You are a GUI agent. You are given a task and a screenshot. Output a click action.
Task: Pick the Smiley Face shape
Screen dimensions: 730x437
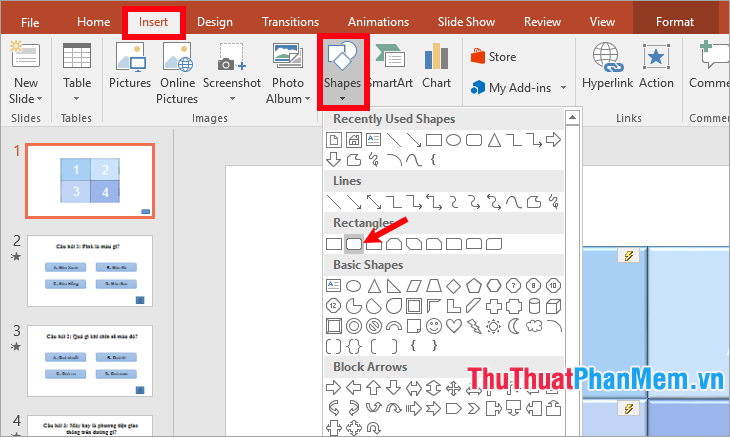(x=434, y=326)
